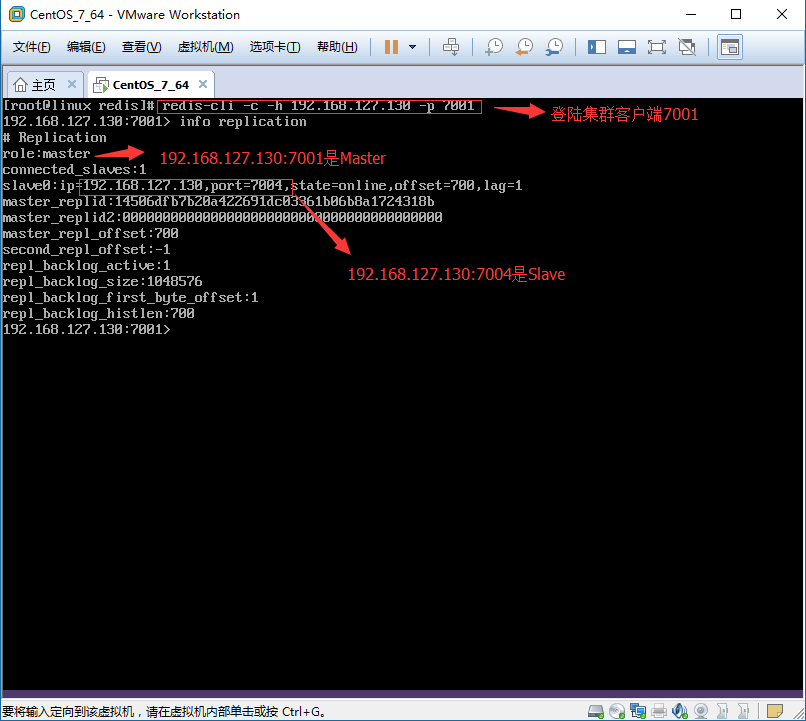Click the status bar Ctrl+G hint text
Image resolution: width=806 pixels, height=721 pixels.
(163, 712)
